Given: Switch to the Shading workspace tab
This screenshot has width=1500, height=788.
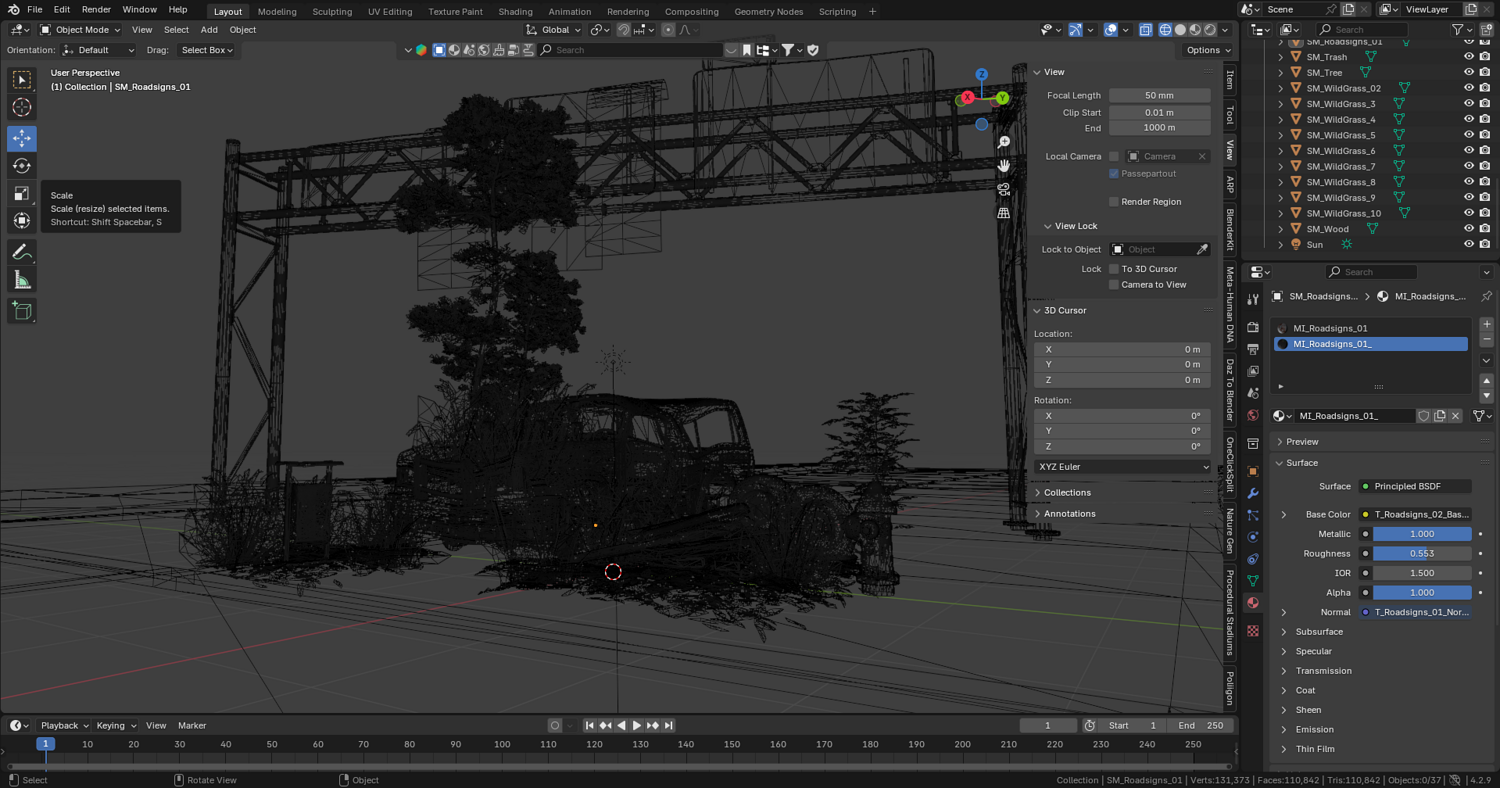Looking at the screenshot, I should pos(515,12).
